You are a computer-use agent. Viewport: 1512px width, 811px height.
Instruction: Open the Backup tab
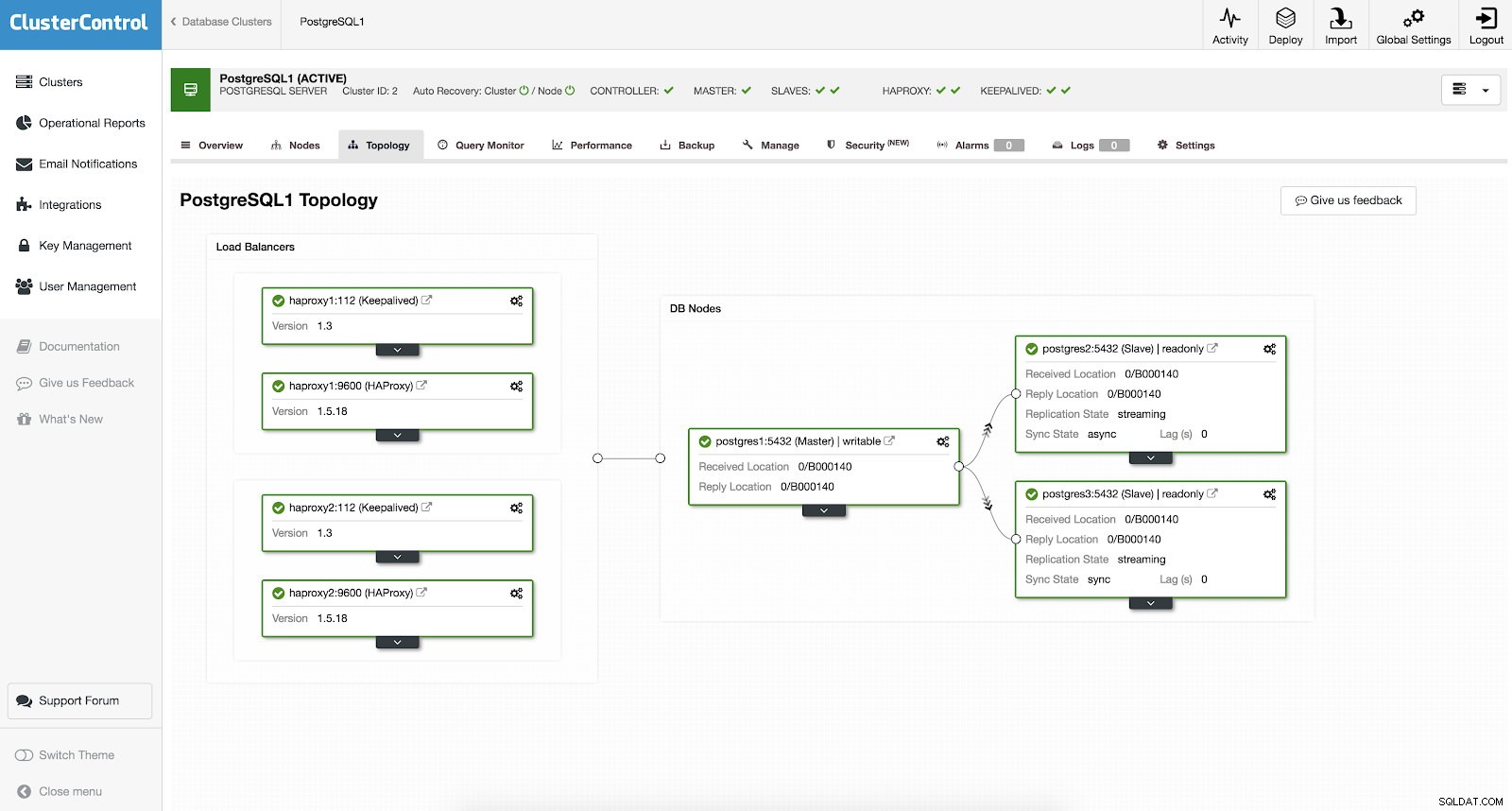point(687,146)
